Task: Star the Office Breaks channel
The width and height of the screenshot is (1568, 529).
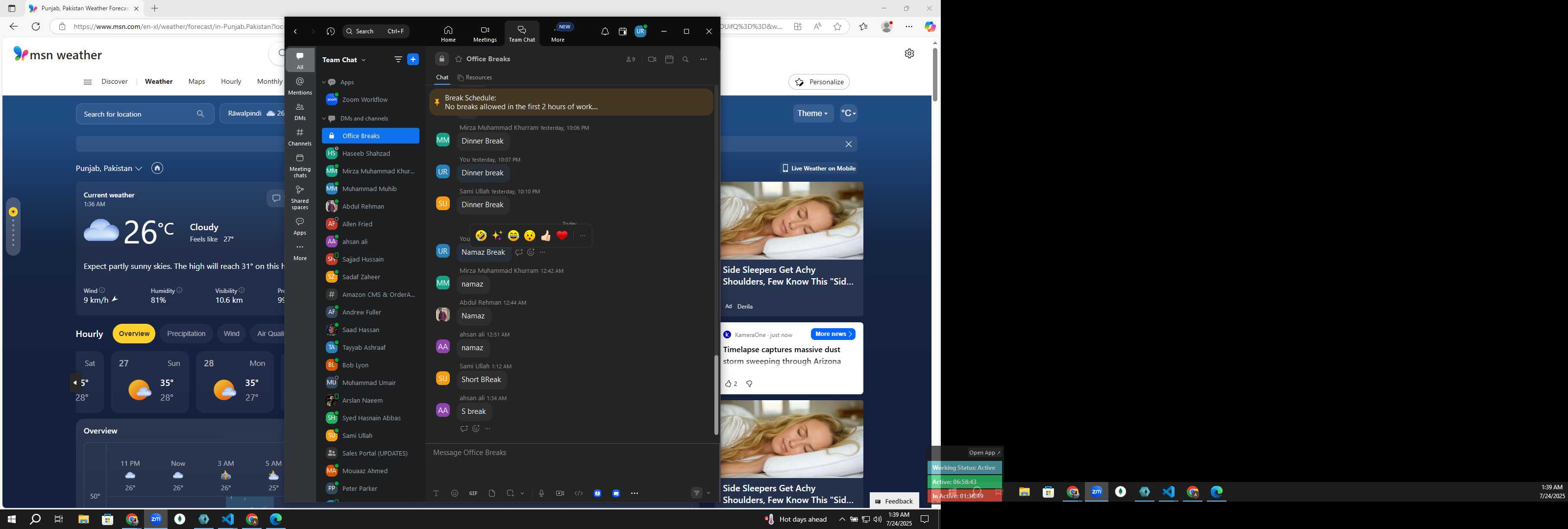Action: point(458,59)
